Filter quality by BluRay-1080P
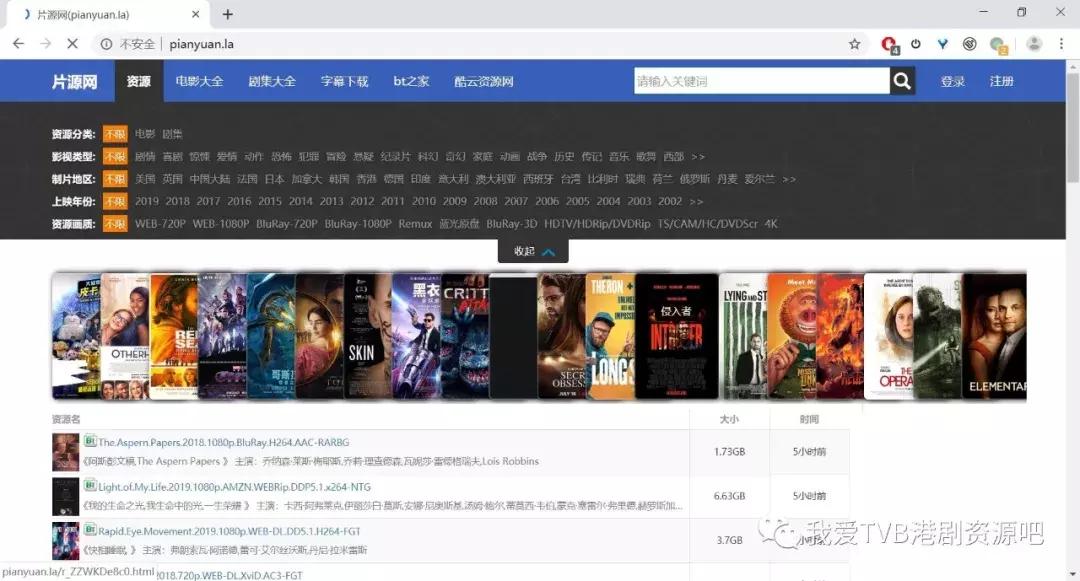This screenshot has width=1080, height=581. pos(357,224)
